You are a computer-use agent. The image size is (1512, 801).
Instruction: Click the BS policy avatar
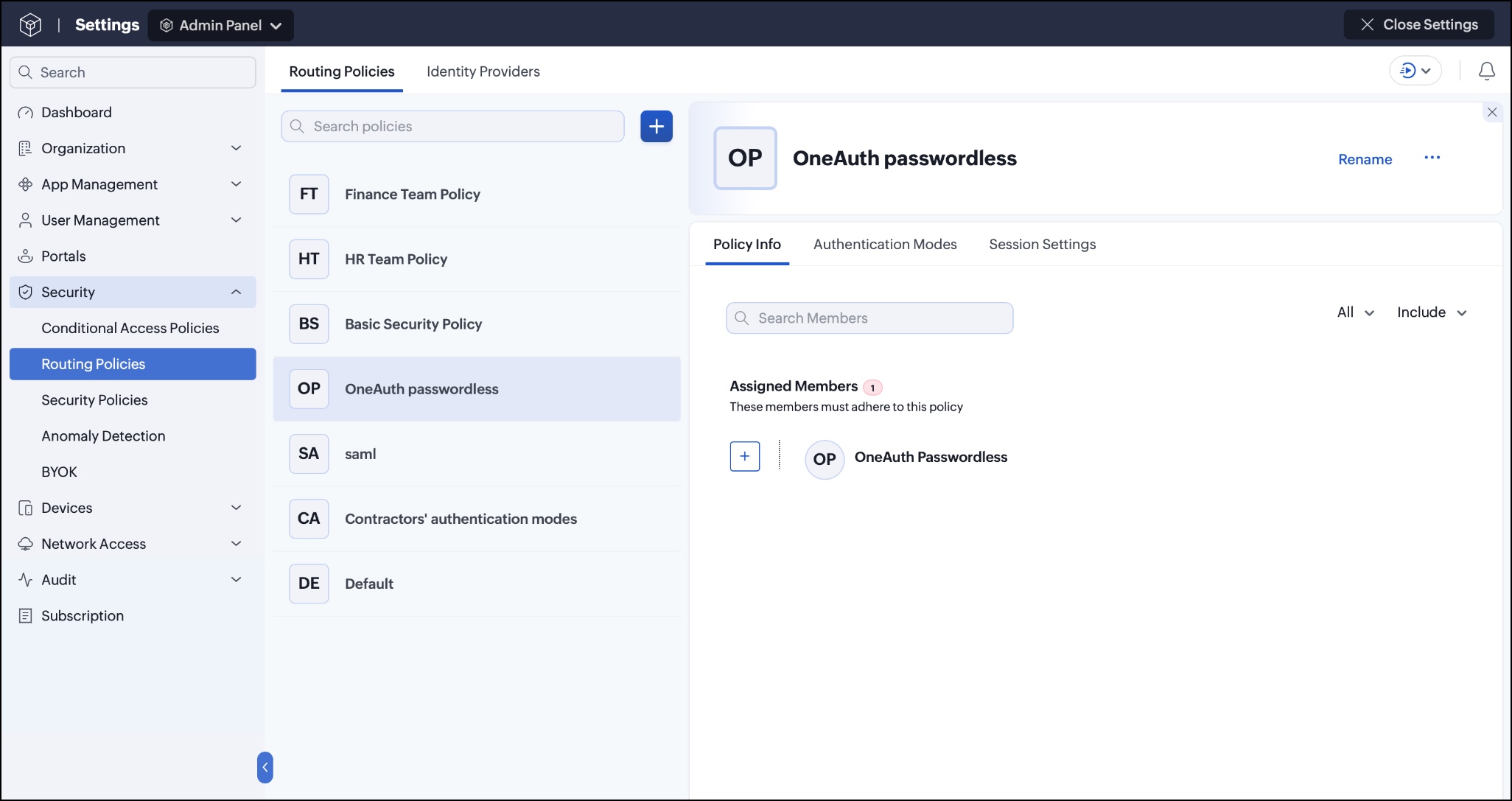309,324
